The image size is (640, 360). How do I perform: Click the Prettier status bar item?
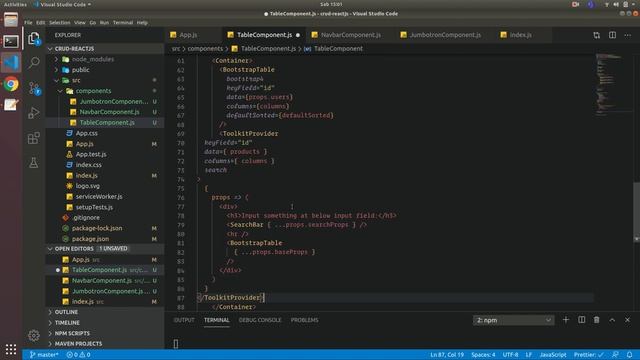pos(589,355)
